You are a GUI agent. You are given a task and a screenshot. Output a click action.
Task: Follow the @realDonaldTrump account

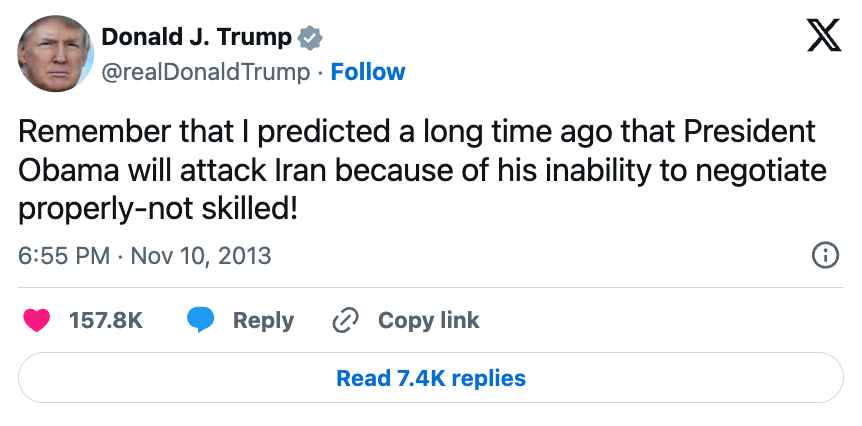coord(368,72)
